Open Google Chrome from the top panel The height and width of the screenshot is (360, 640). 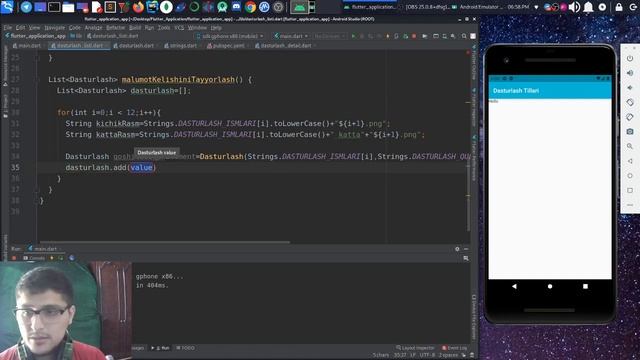pos(250,7)
